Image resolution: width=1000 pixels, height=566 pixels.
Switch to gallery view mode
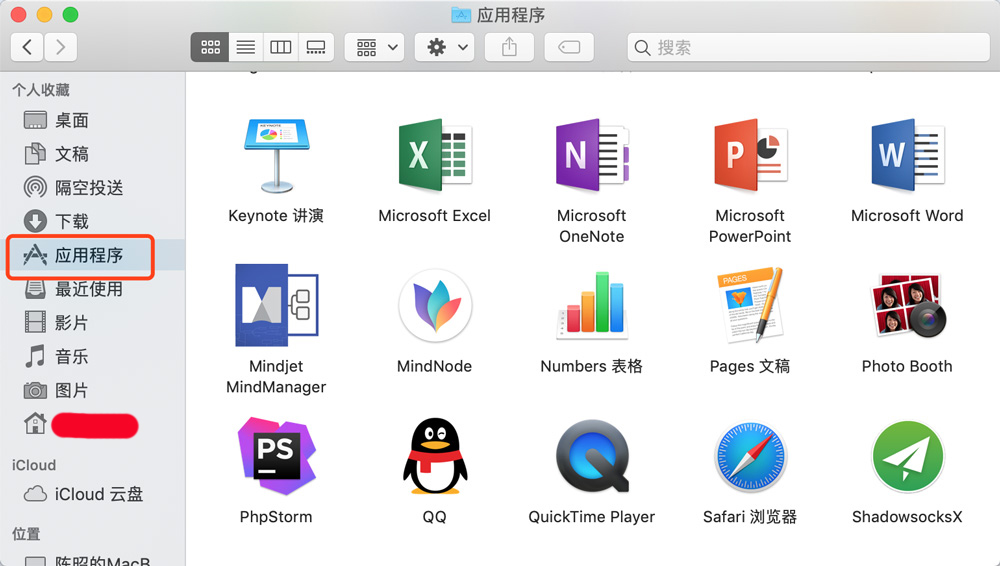[x=316, y=47]
